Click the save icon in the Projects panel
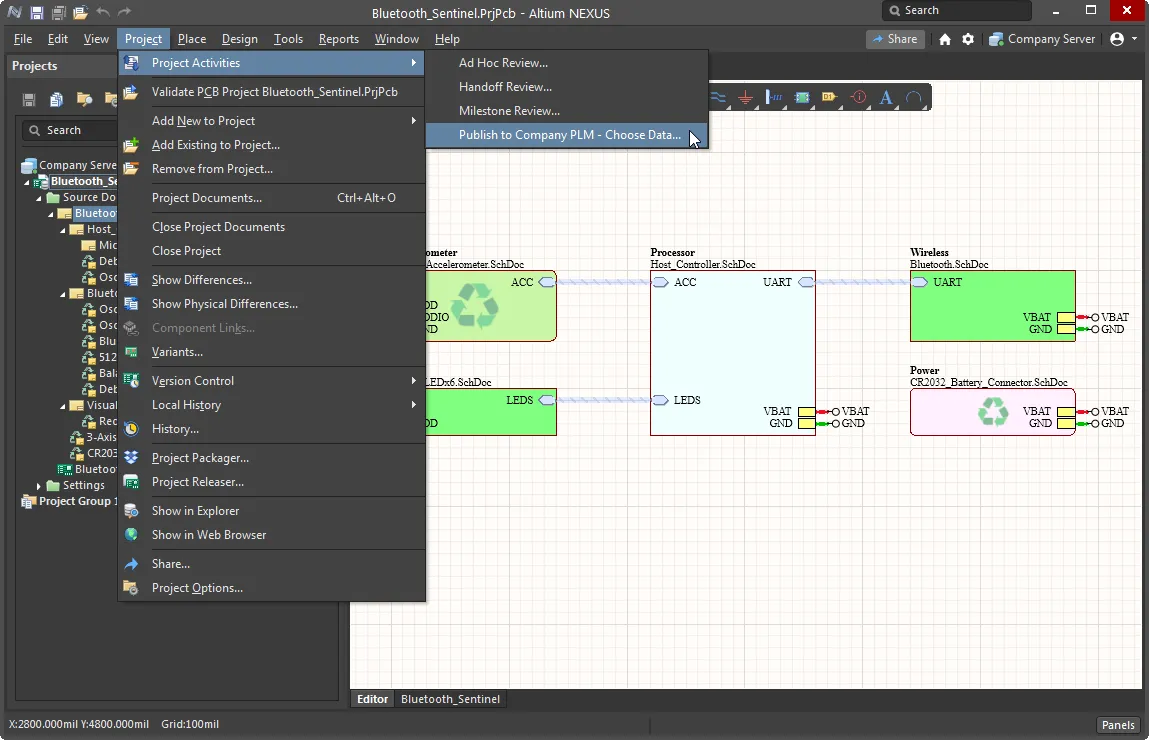 (x=29, y=99)
